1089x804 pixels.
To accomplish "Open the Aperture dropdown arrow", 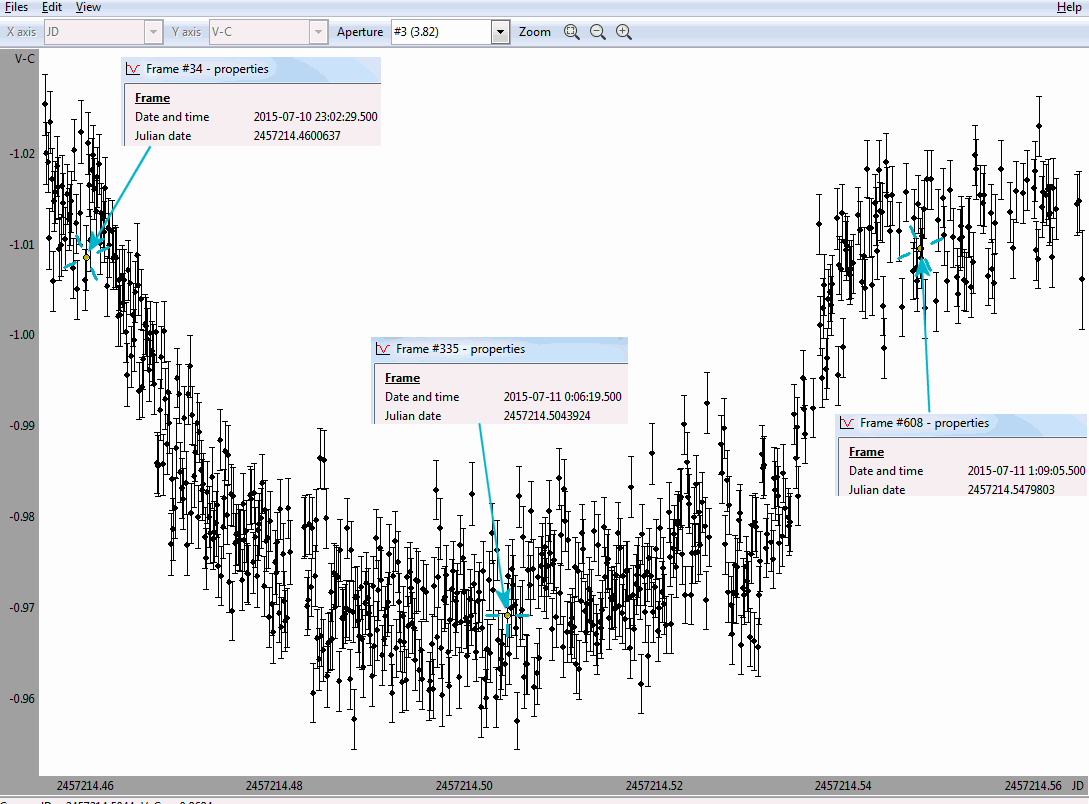I will tap(501, 32).
